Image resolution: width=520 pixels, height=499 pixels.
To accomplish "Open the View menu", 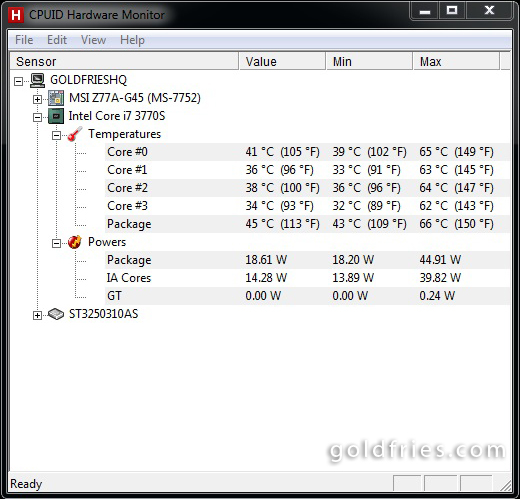I will (x=93, y=40).
